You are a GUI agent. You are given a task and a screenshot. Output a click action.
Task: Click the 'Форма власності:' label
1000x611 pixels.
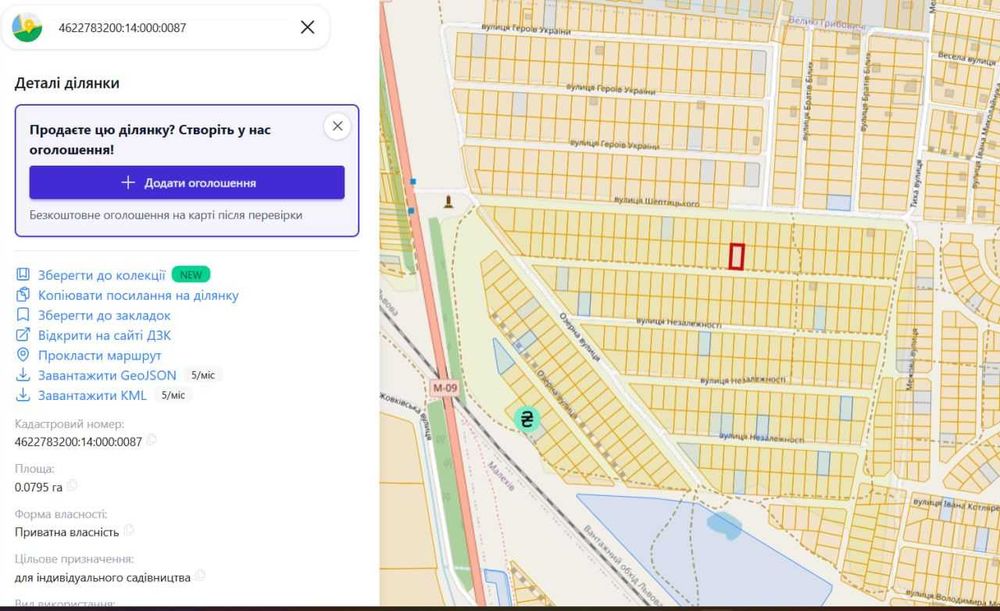tap(61, 514)
